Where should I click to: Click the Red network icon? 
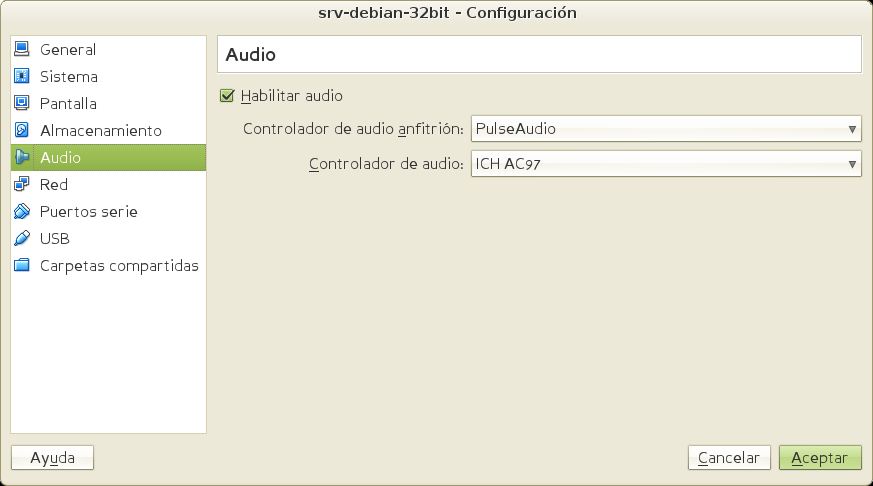coord(22,184)
